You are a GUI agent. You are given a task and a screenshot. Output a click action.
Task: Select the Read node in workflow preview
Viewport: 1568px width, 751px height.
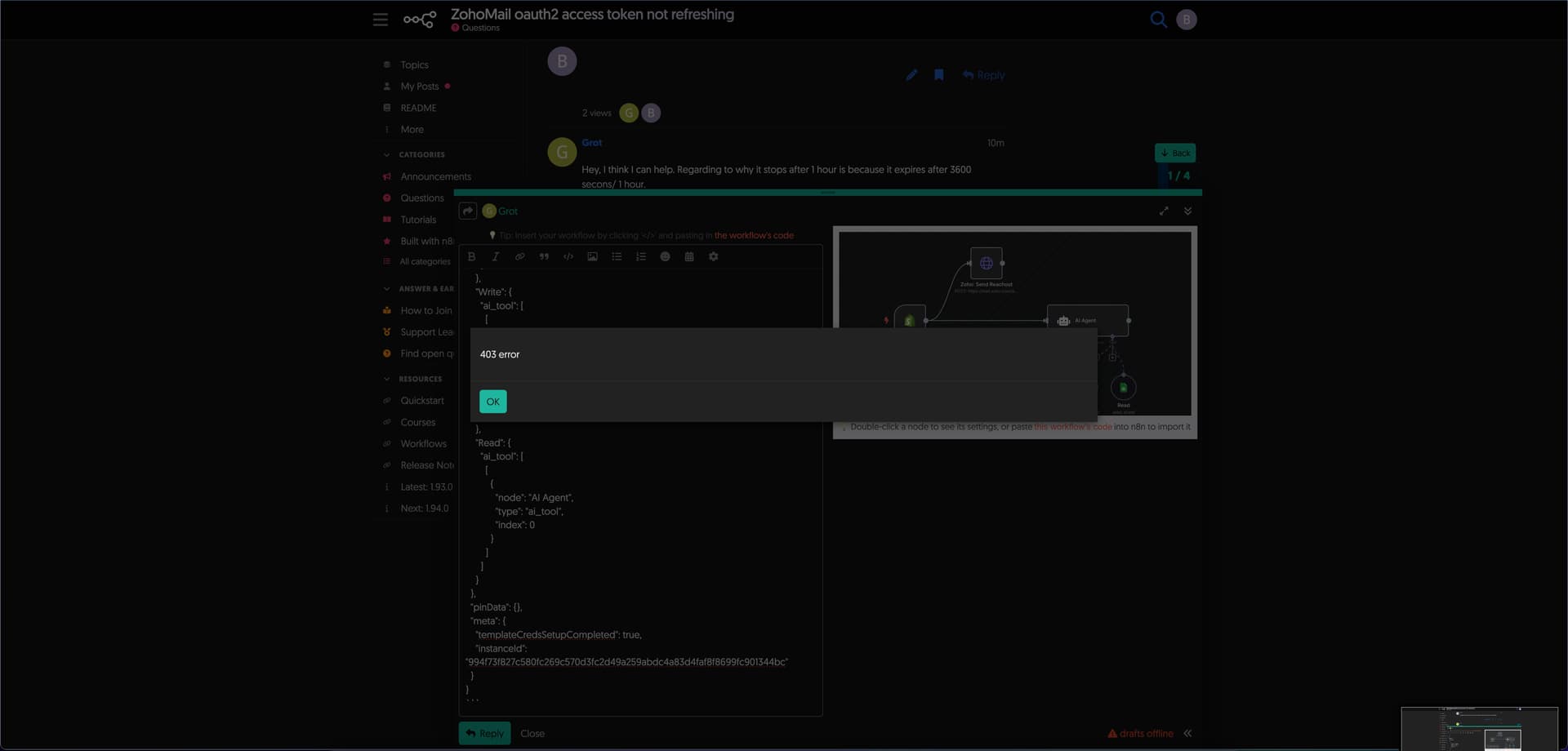pos(1124,388)
